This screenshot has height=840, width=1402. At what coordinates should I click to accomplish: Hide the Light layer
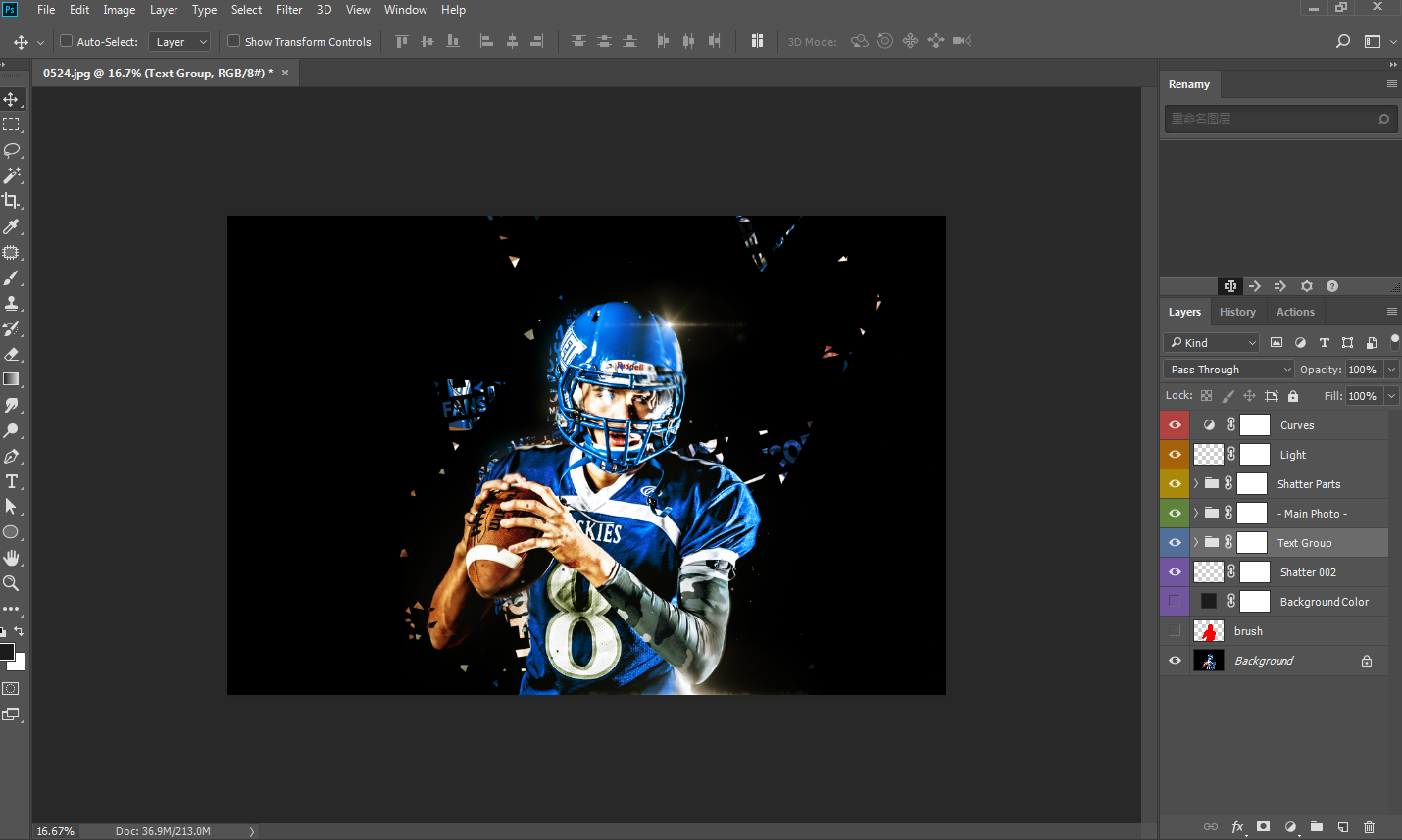click(1175, 455)
